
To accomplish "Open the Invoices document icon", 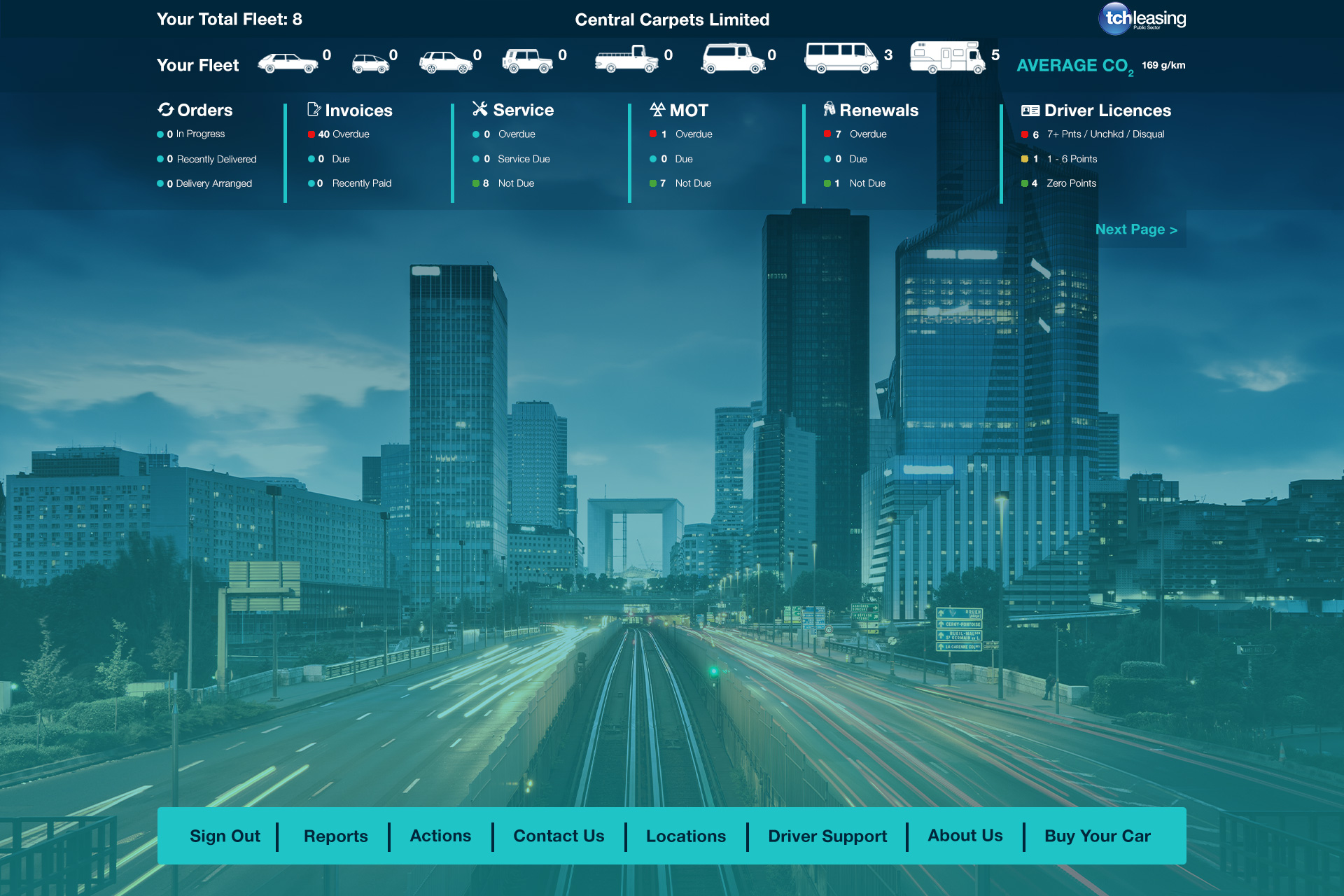I will [313, 109].
